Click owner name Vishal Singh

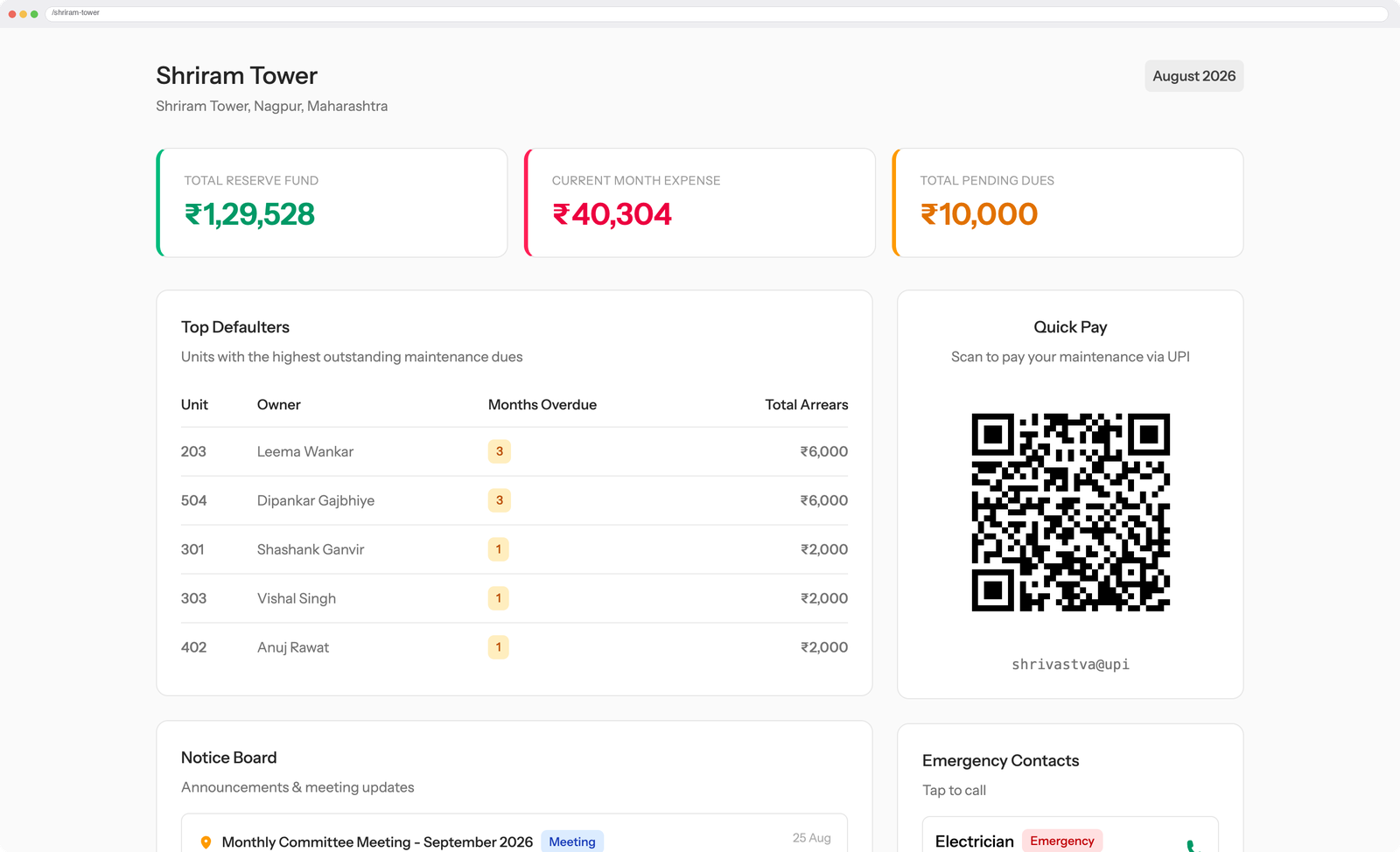point(297,598)
